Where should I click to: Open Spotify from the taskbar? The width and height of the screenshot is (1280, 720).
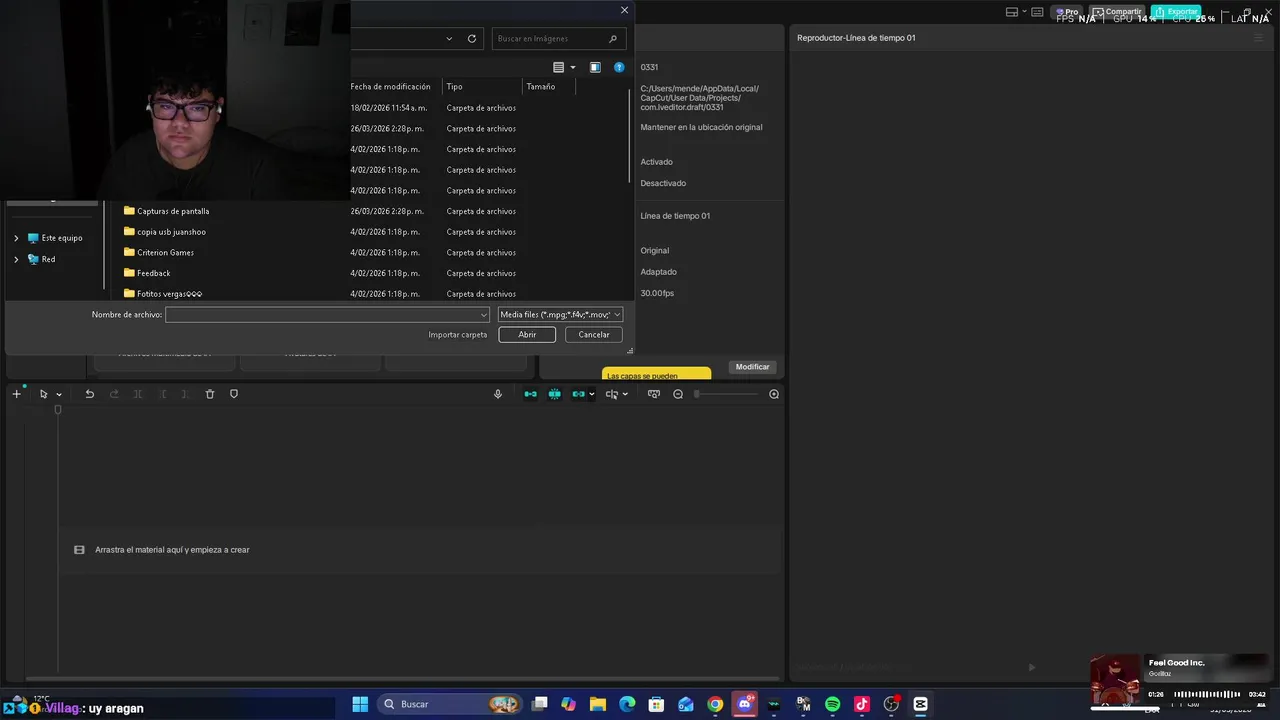coord(832,704)
